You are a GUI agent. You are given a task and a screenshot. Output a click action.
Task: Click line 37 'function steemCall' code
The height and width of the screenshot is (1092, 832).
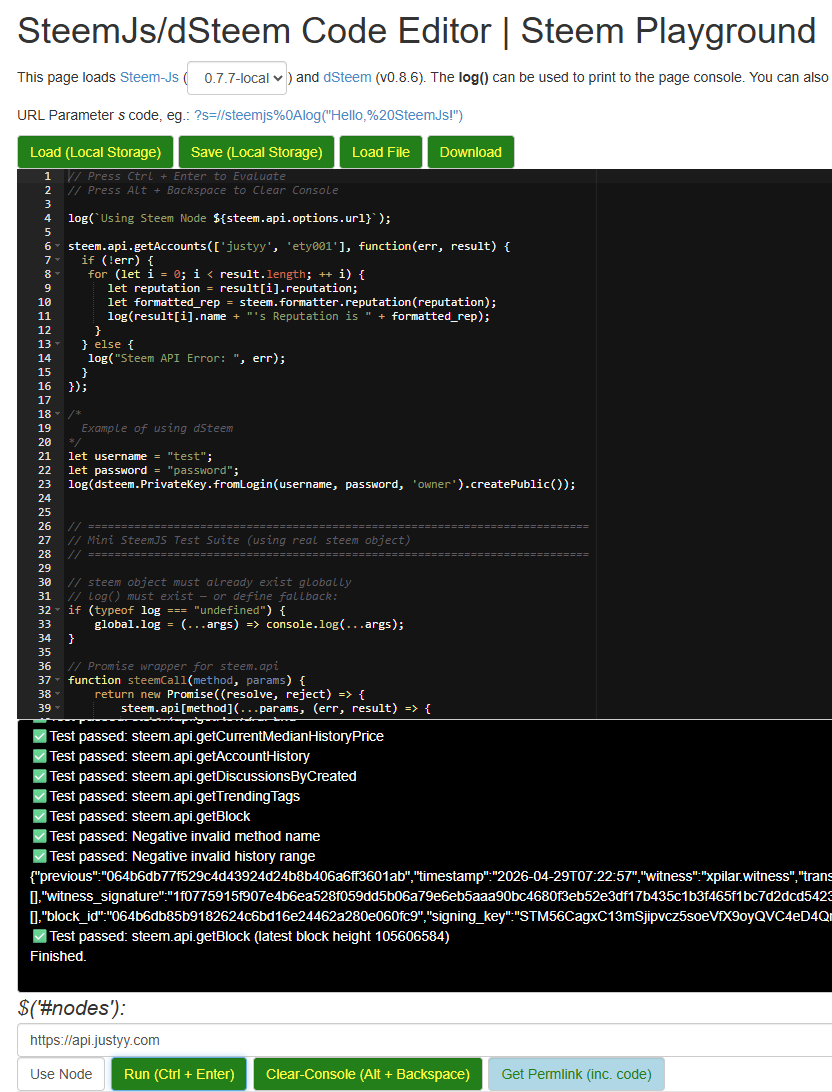[x=187, y=680]
